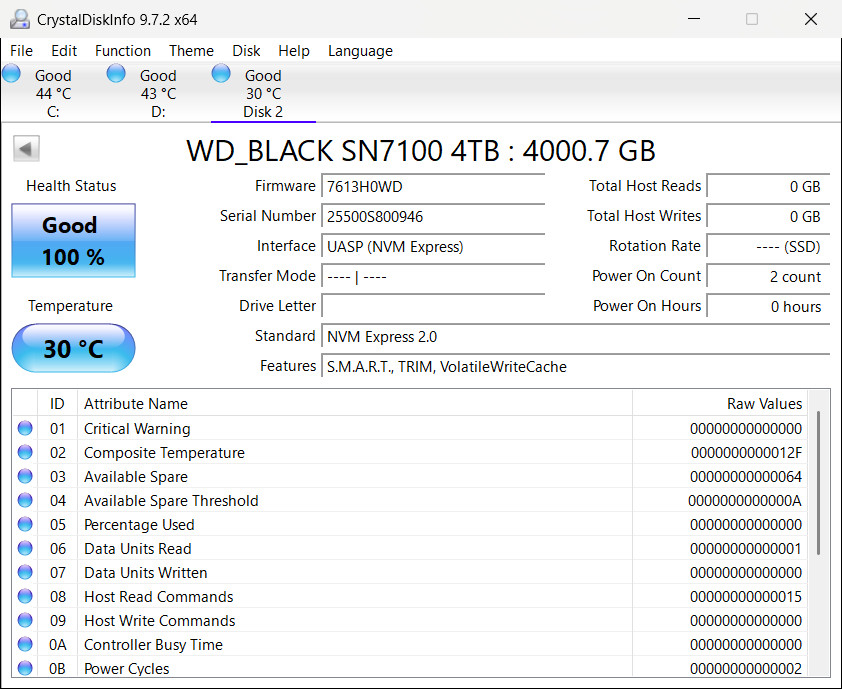This screenshot has width=842, height=689.
Task: Click raw value 0000000000012F
Action: click(746, 453)
